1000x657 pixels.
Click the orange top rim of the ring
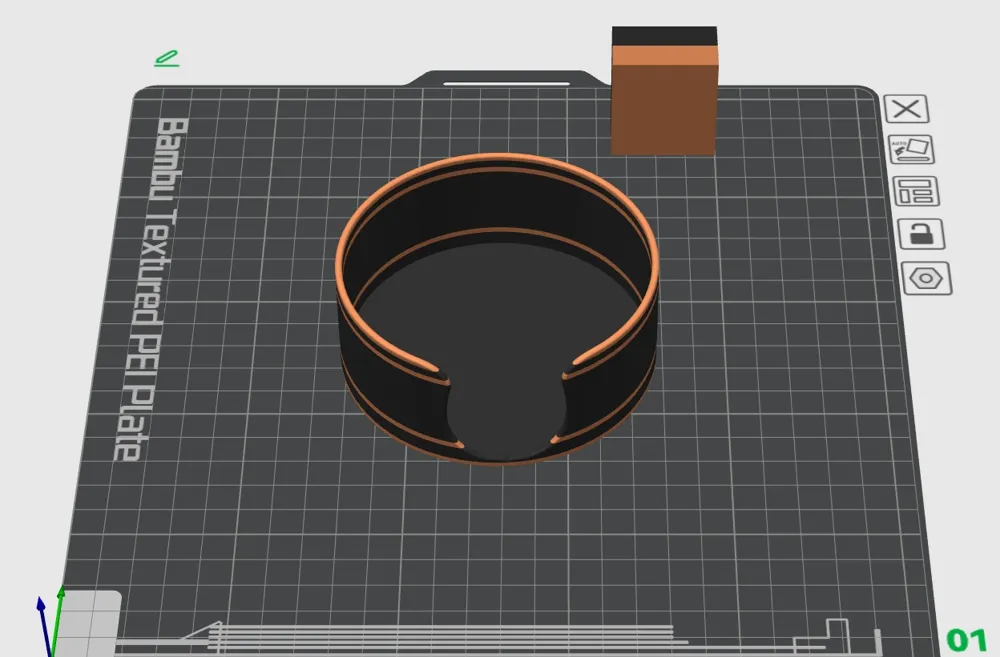point(497,157)
